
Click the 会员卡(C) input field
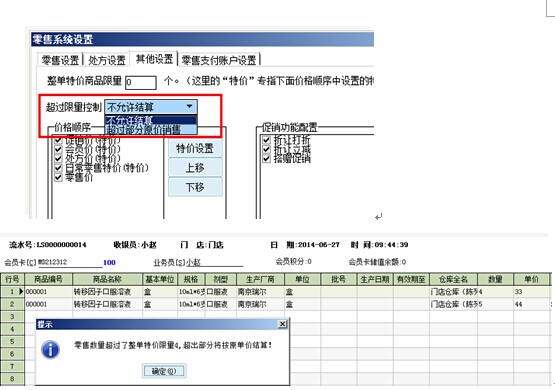click(69, 262)
